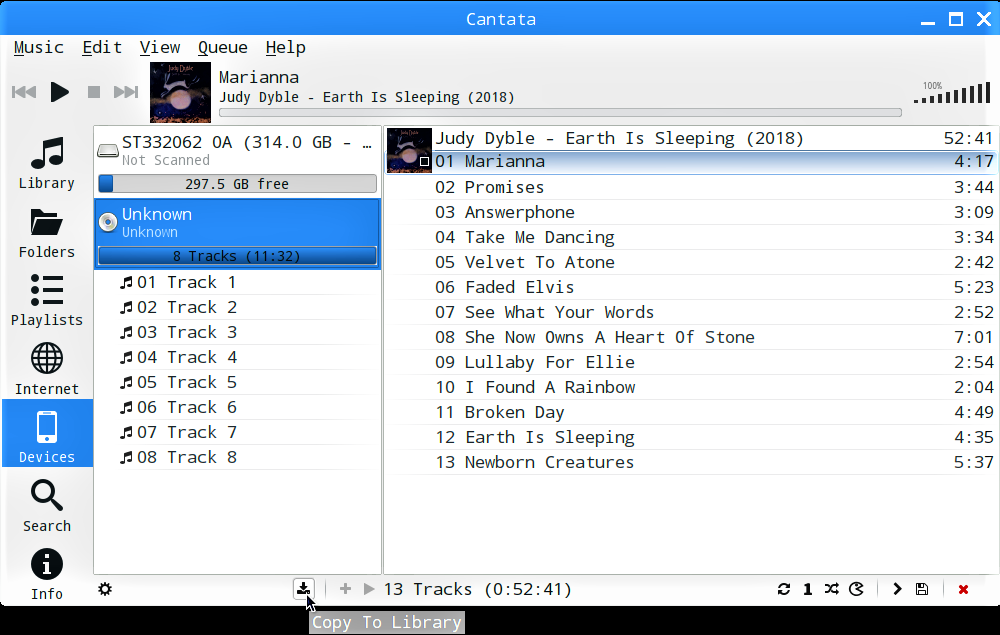The height and width of the screenshot is (635, 1000).
Task: Select queue track 12 Earth Is Sleeping
Action: tap(691, 437)
